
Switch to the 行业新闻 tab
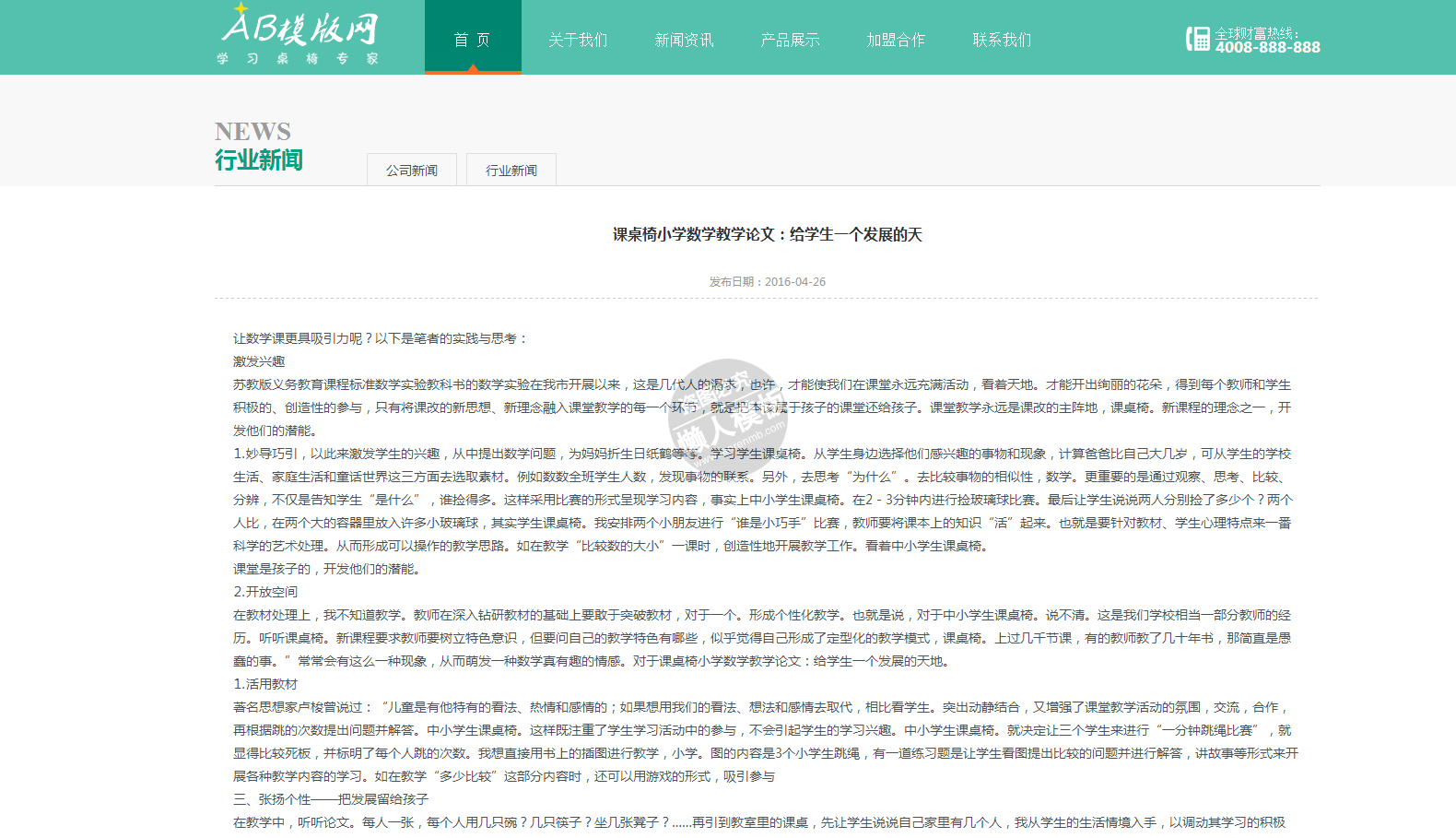point(511,171)
